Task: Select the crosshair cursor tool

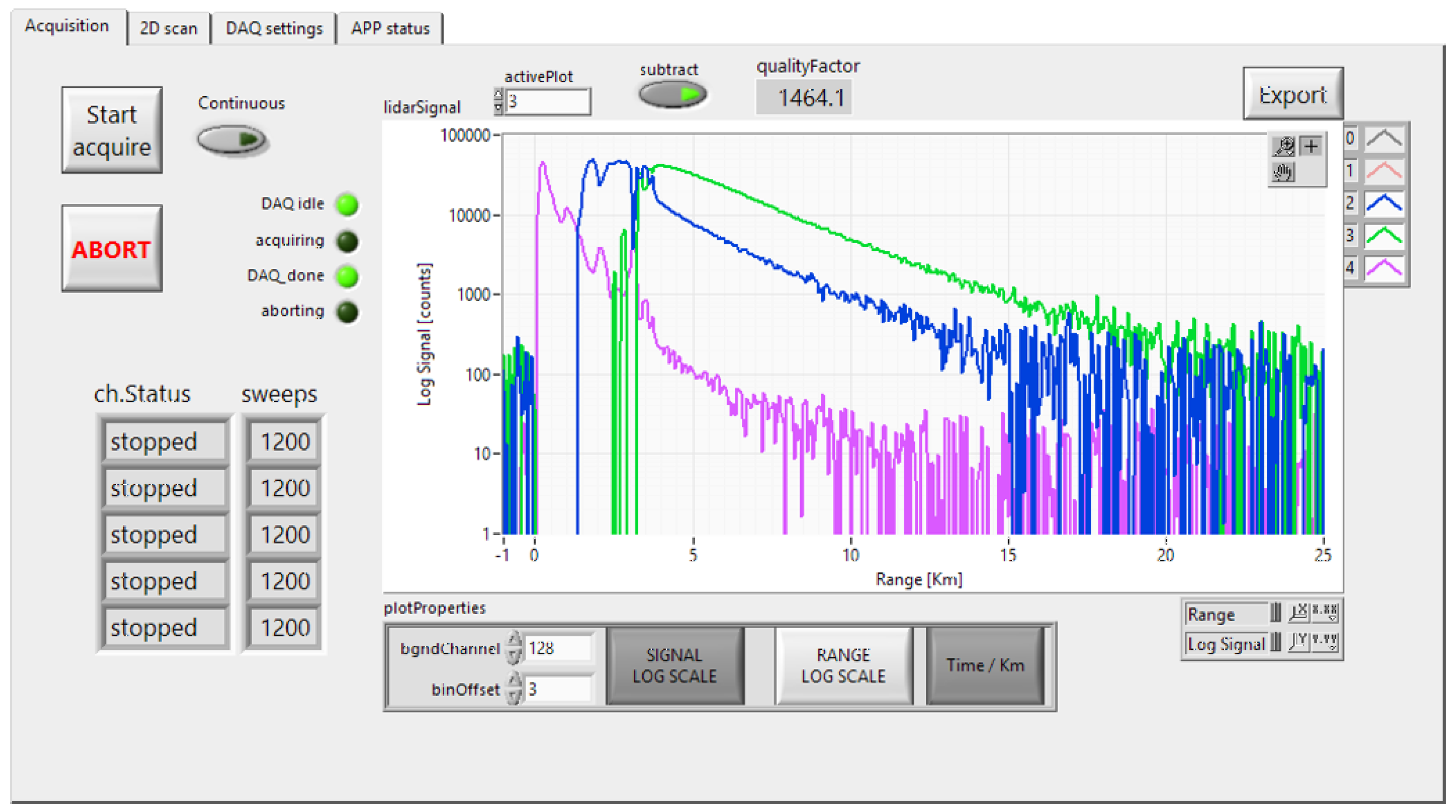Action: click(1311, 146)
